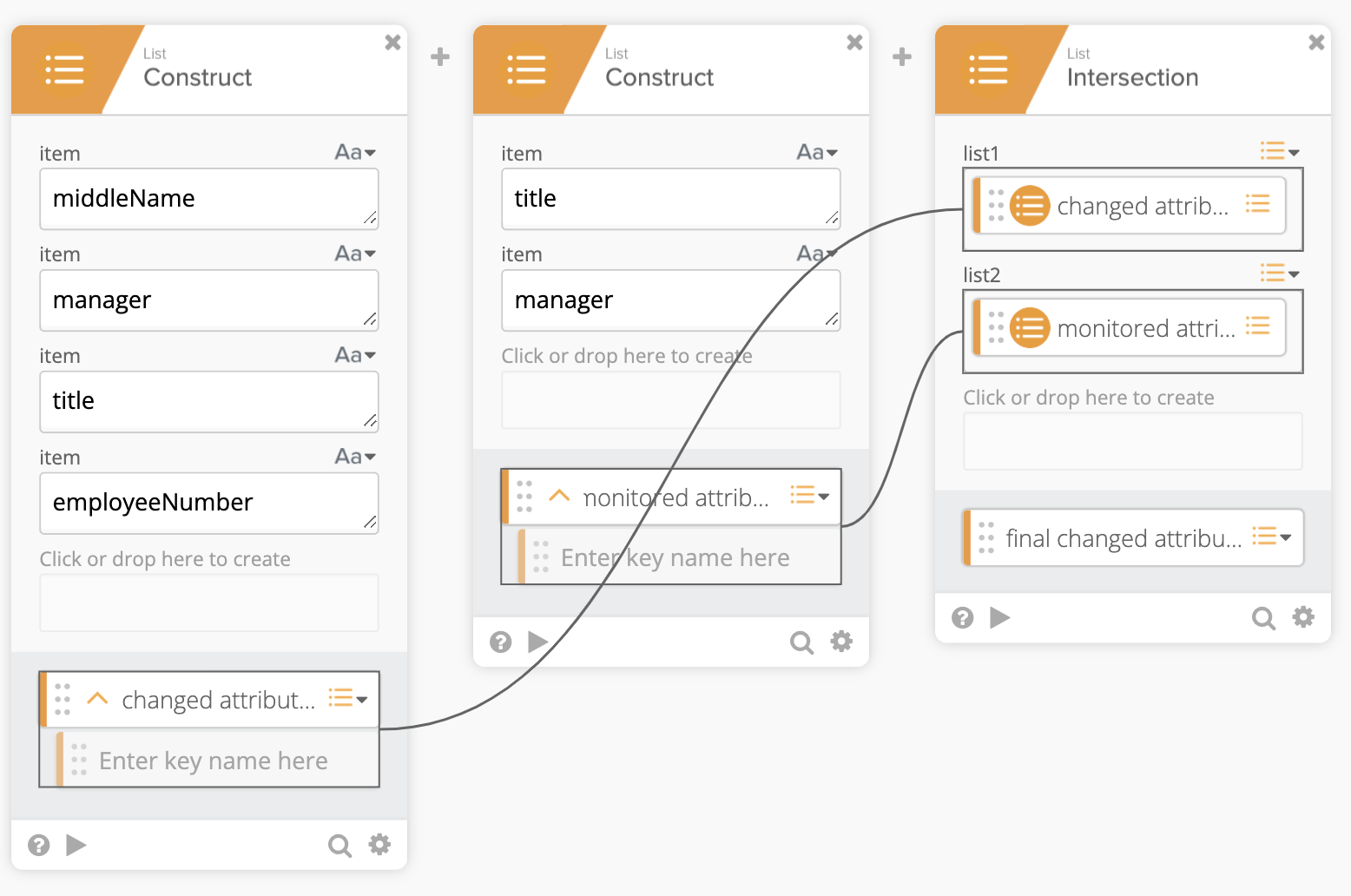Click the orange list icon of first Construct card

(x=64, y=69)
